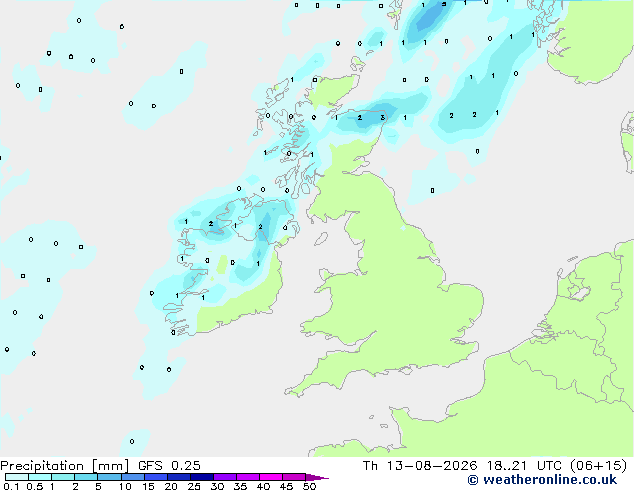Click the legend label '0.1'

(11, 486)
